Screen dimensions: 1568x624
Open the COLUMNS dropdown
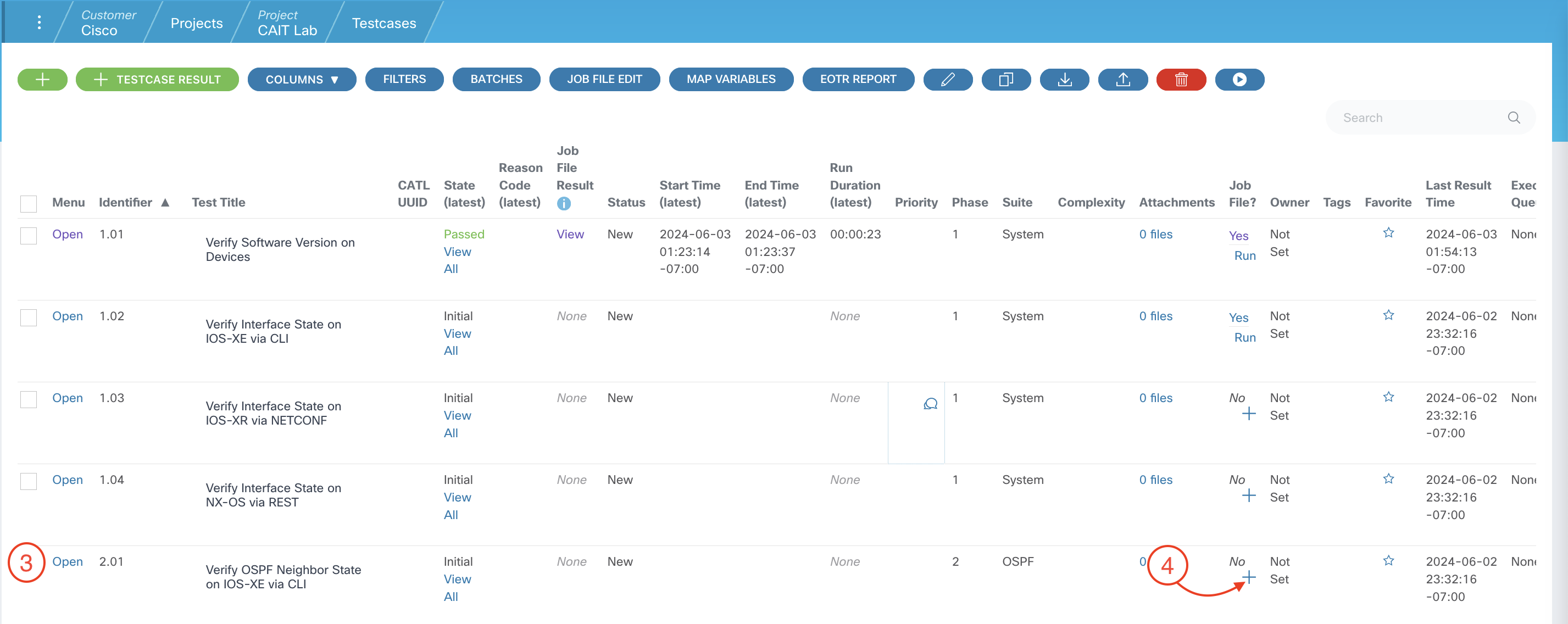tap(301, 79)
